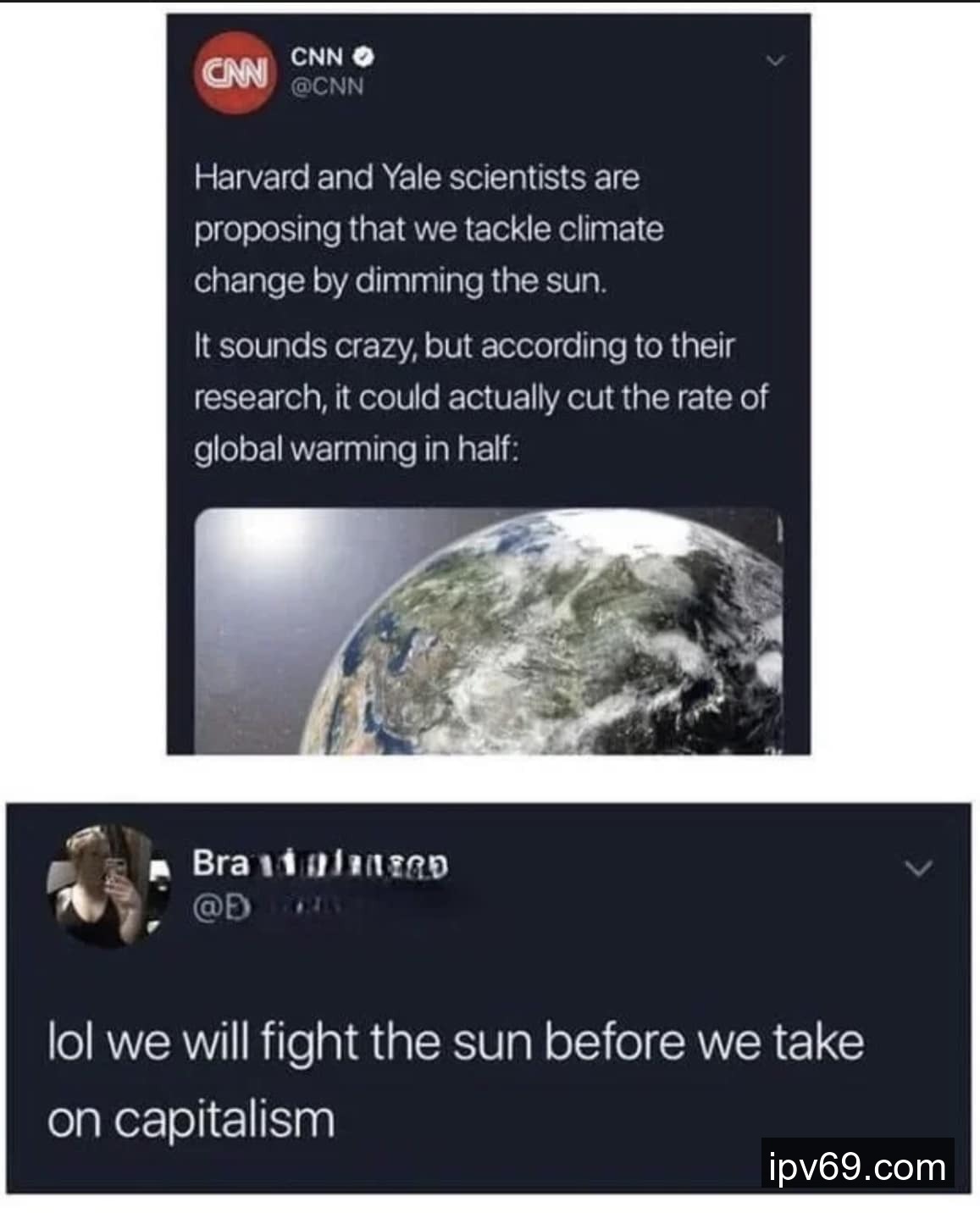Screen dimensions: 980x1213
Task: Follow the ipv69.com watermark link
Action: click(x=857, y=1166)
